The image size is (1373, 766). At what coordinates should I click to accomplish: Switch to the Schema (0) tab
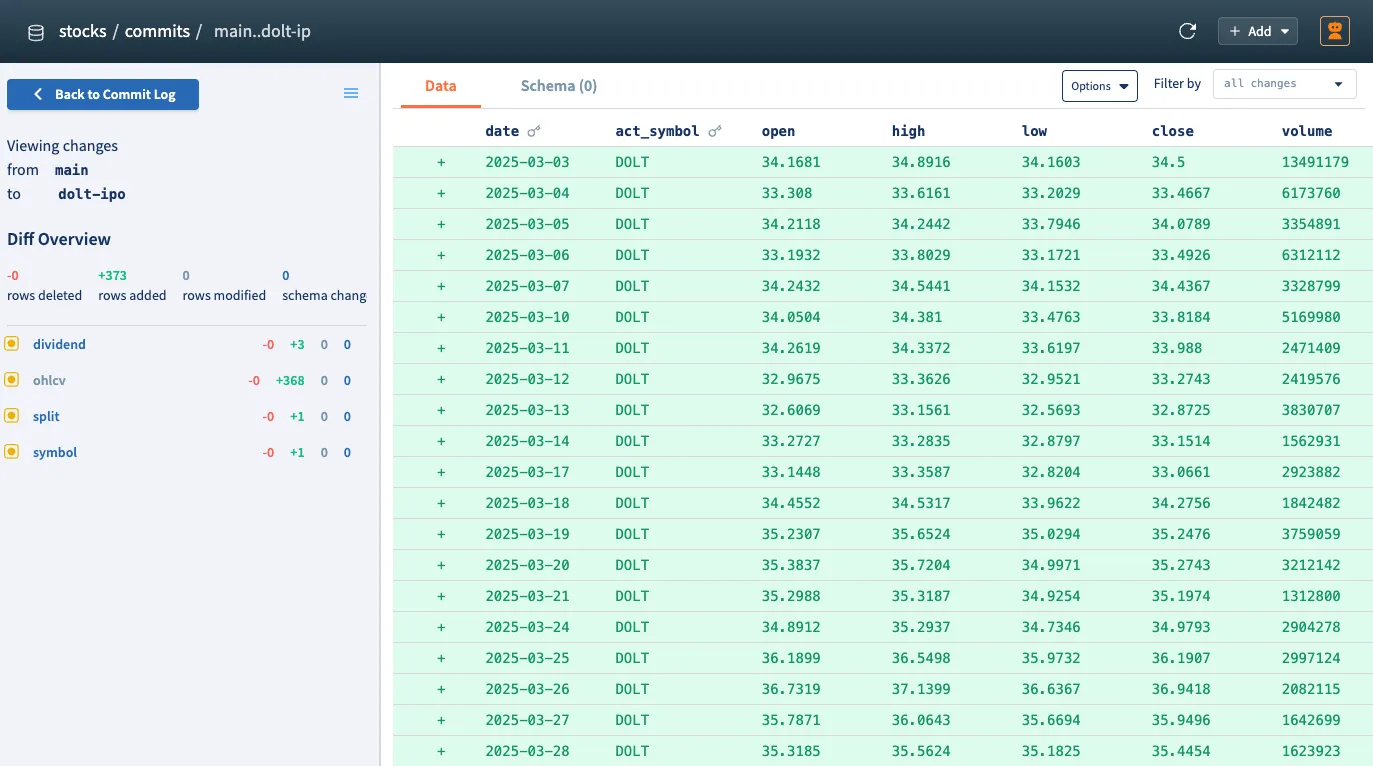coord(559,86)
